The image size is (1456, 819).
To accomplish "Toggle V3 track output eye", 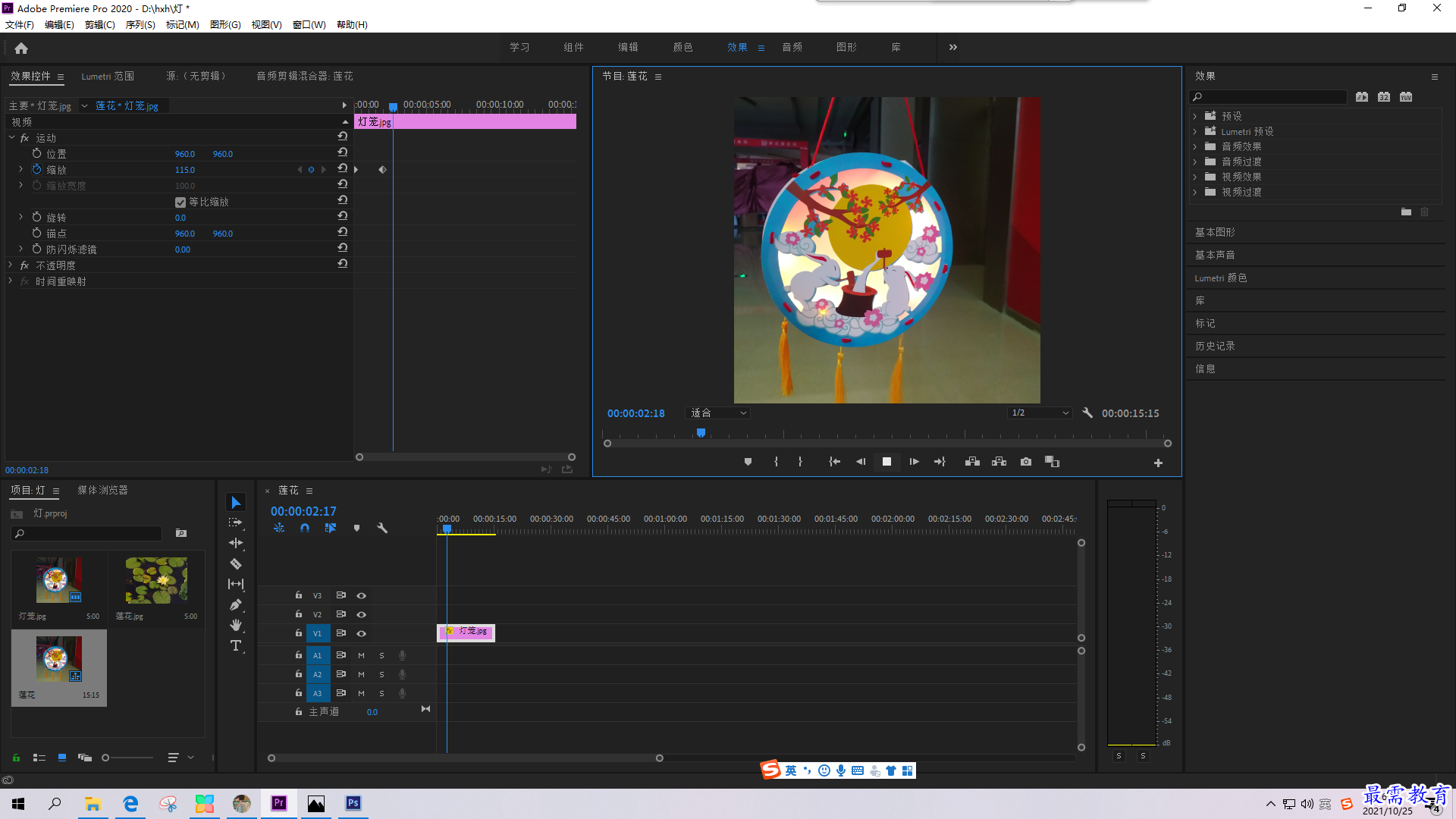I will tap(362, 595).
